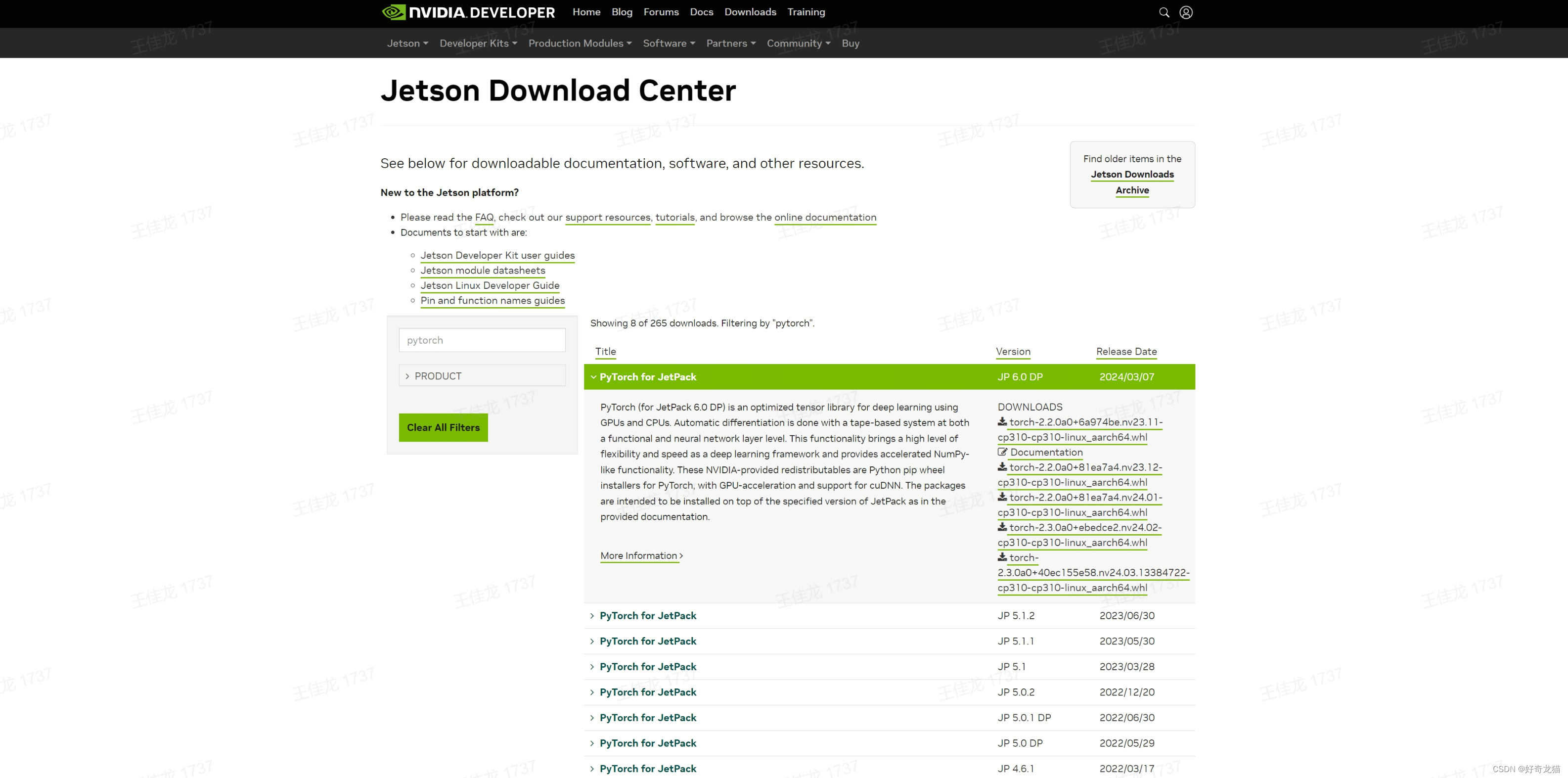1568x778 pixels.
Task: Open the tutorials link
Action: tap(674, 217)
